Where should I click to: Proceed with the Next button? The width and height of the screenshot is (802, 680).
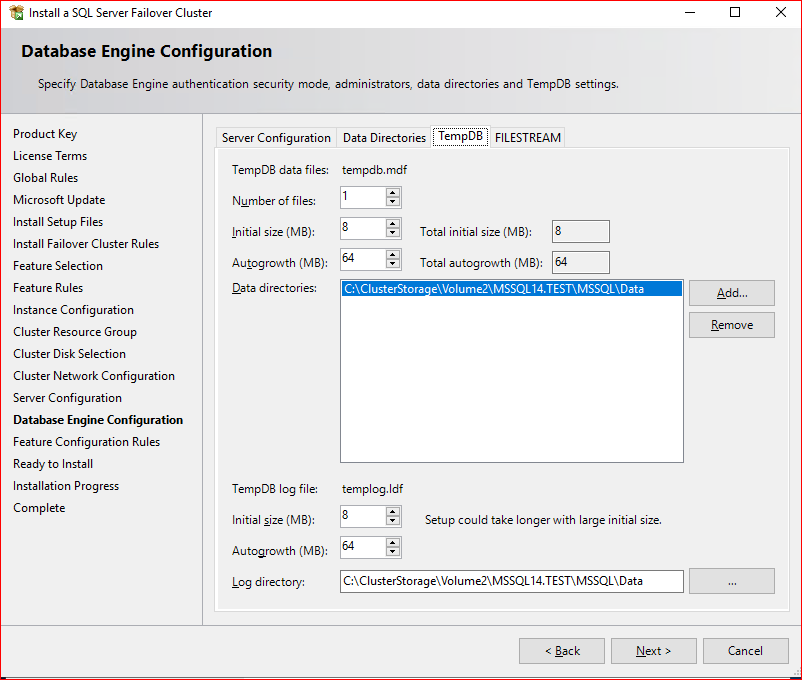click(x=654, y=651)
